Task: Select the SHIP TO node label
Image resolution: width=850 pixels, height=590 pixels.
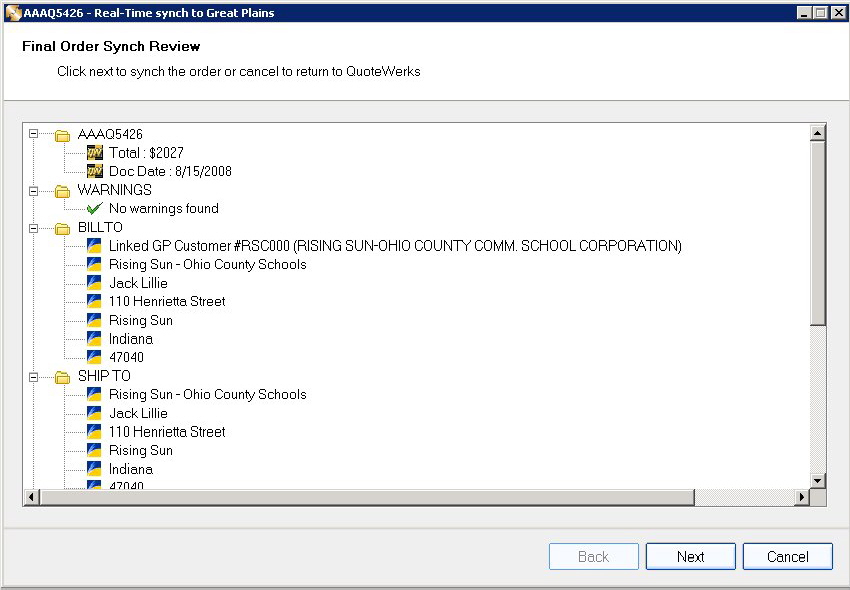Action: tap(104, 376)
